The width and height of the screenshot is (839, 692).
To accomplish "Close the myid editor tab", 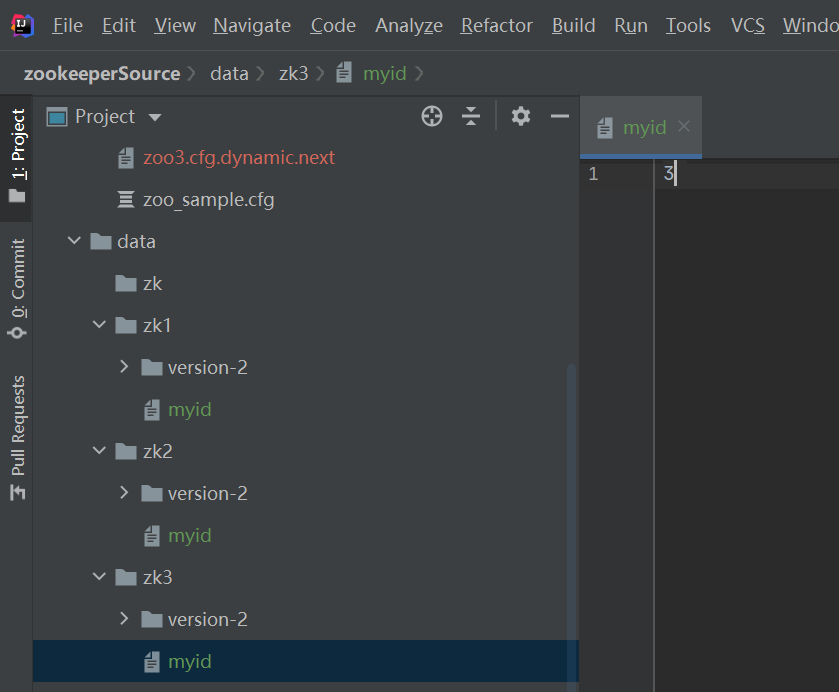I will pos(684,127).
